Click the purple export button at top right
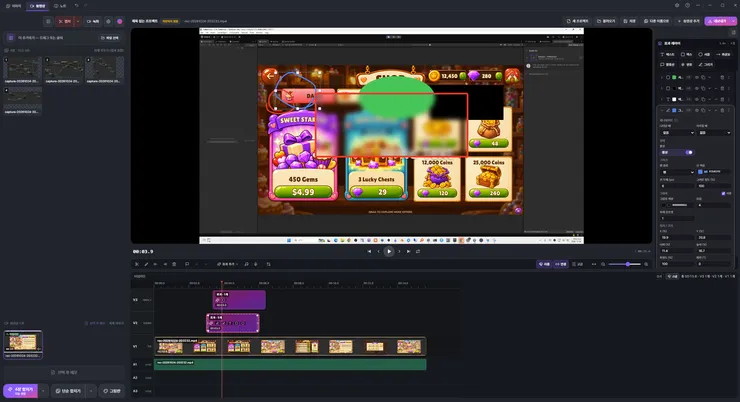740x402 pixels. pos(717,21)
